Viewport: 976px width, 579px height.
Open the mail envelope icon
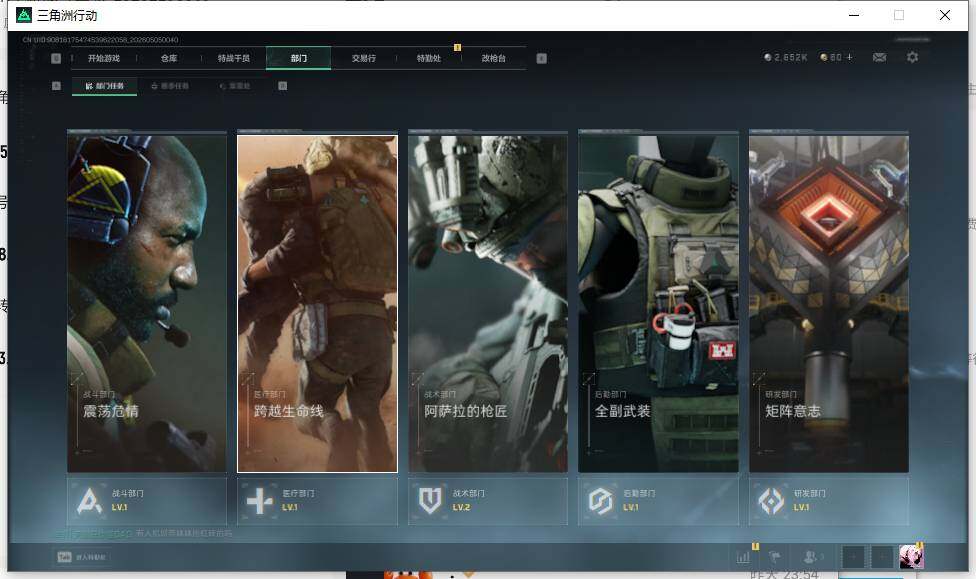879,57
